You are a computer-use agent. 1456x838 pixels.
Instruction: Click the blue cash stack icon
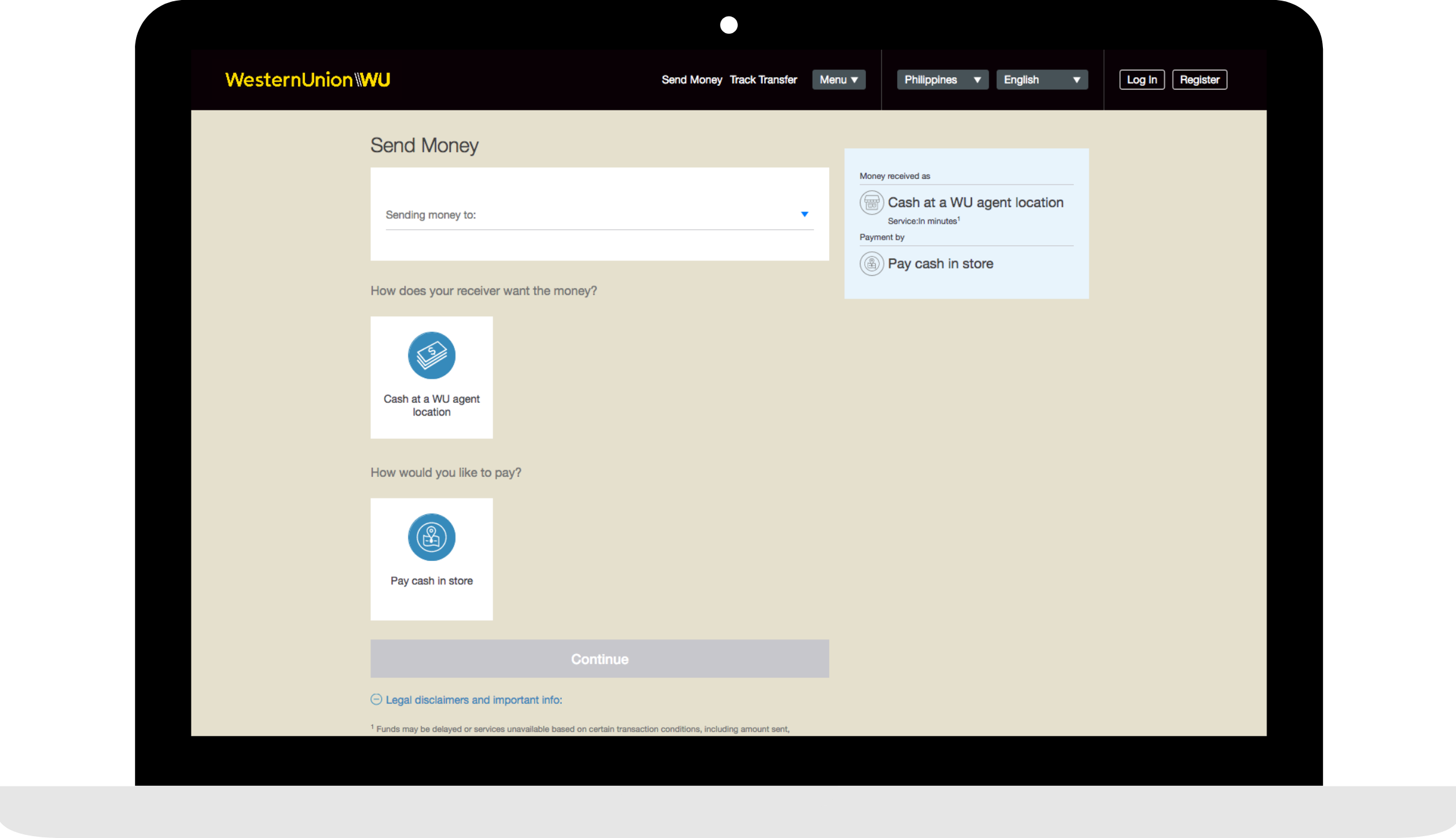point(431,356)
